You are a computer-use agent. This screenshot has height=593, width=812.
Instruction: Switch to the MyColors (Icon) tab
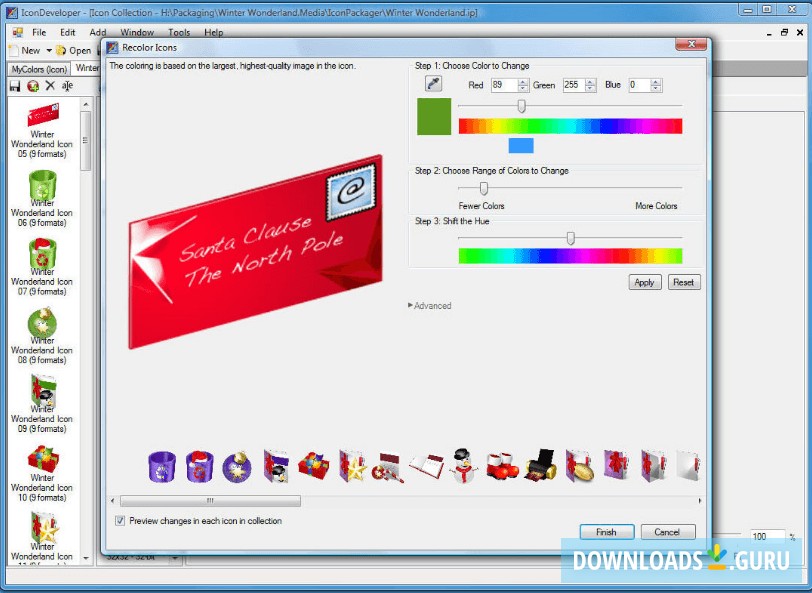pos(38,68)
